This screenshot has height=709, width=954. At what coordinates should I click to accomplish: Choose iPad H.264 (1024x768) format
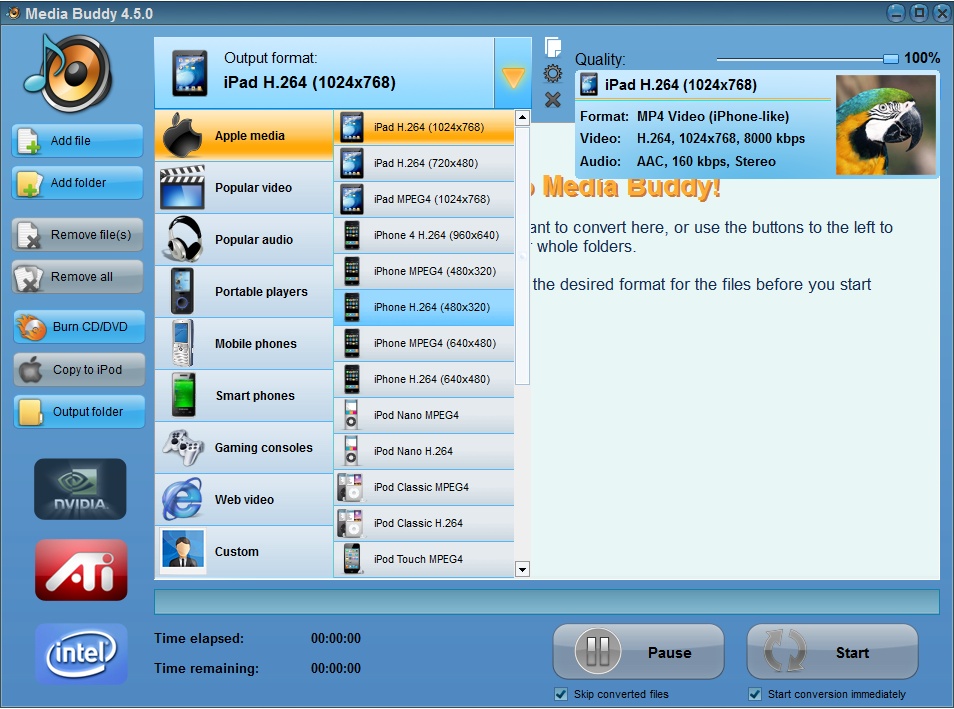[x=424, y=127]
